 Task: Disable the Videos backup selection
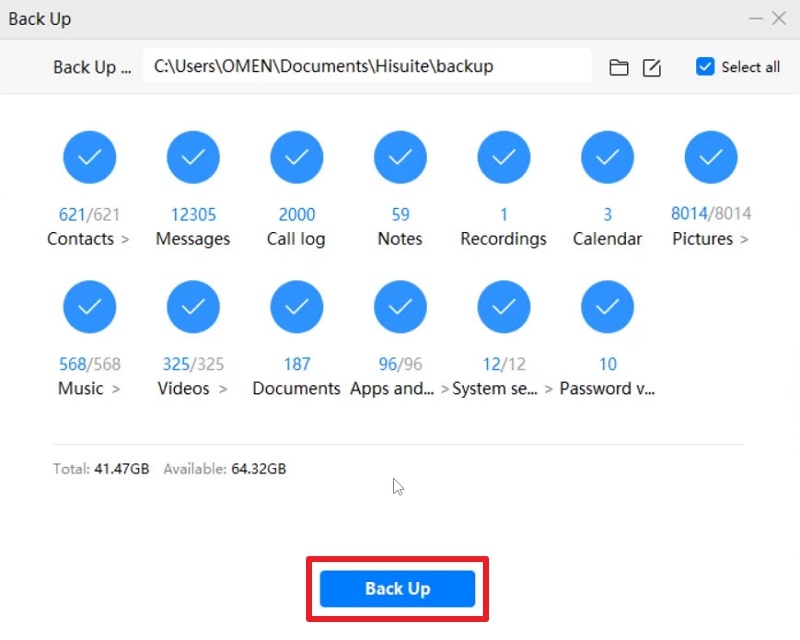coord(193,307)
